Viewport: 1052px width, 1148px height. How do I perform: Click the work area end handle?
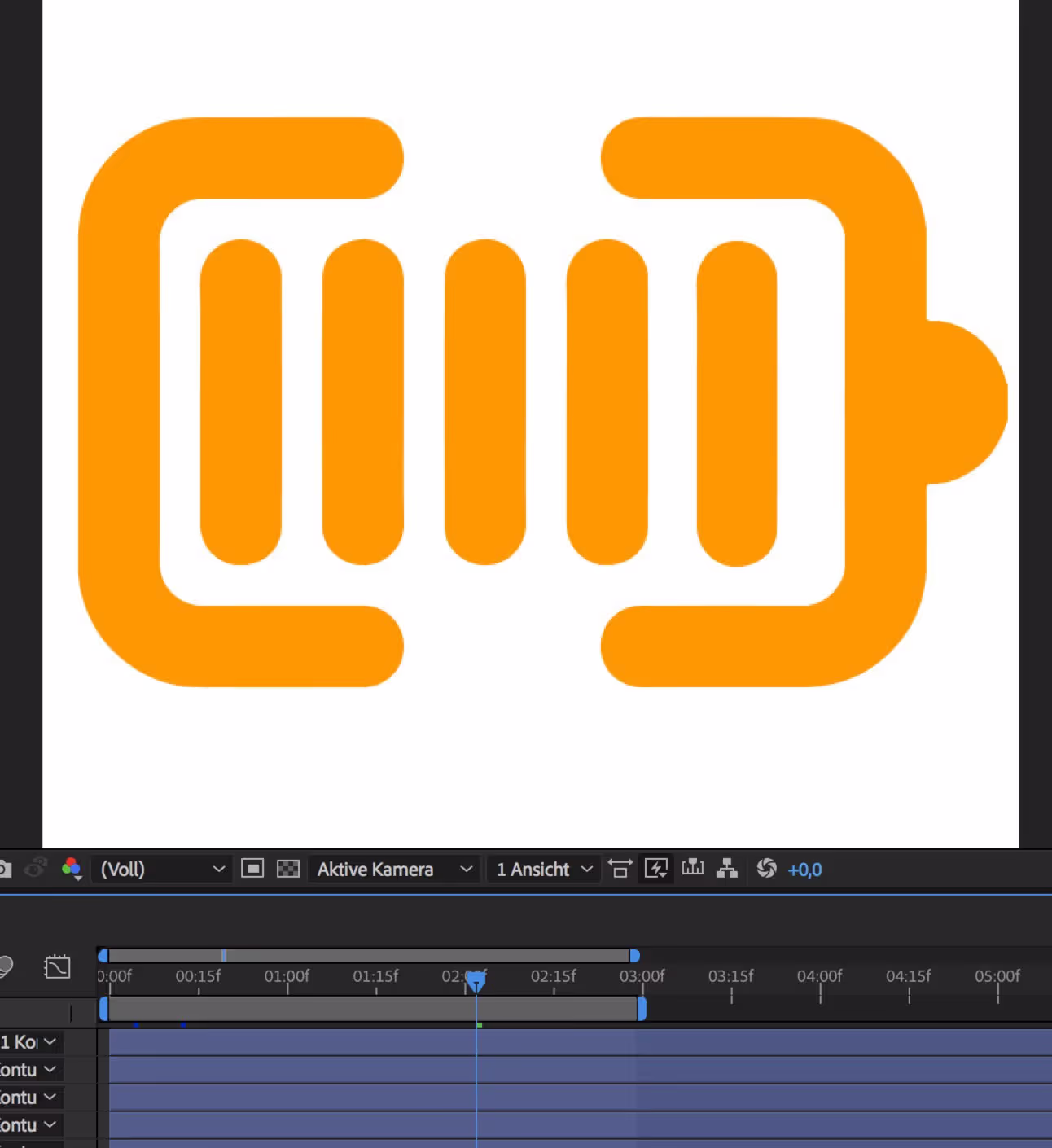[x=642, y=1009]
